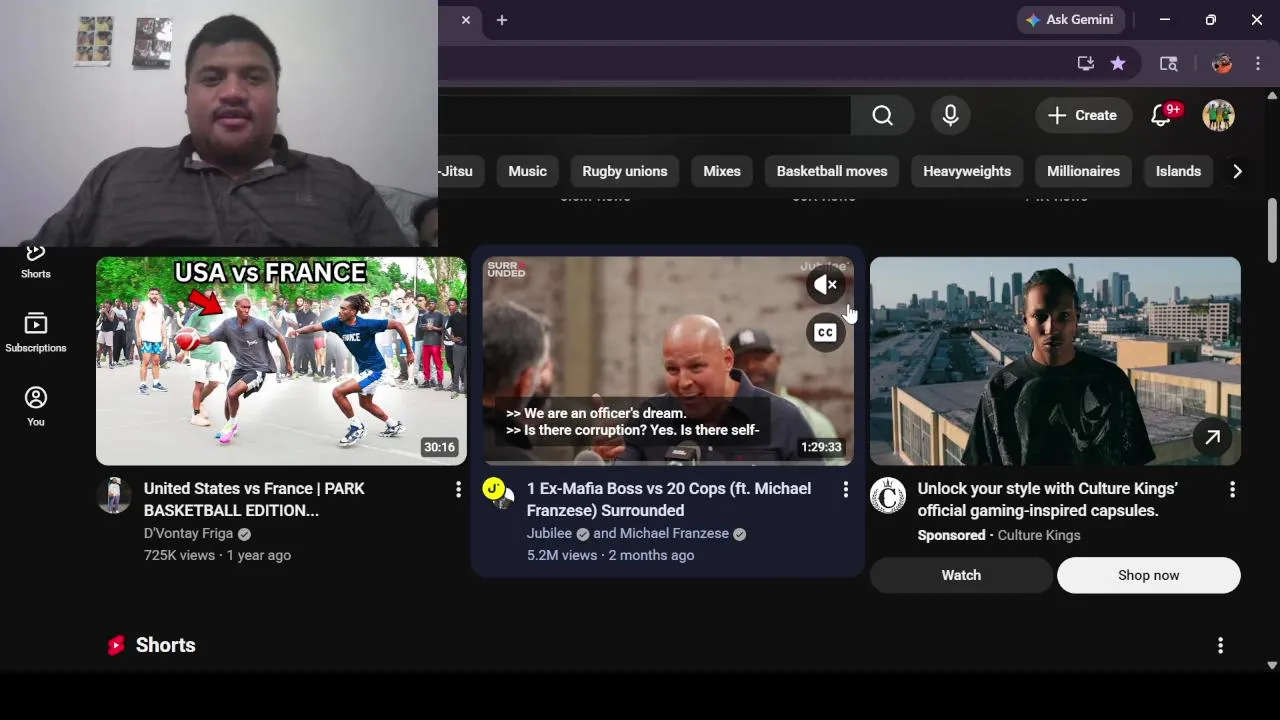Open the ad external link arrow
Viewport: 1280px width, 720px height.
pos(1212,437)
